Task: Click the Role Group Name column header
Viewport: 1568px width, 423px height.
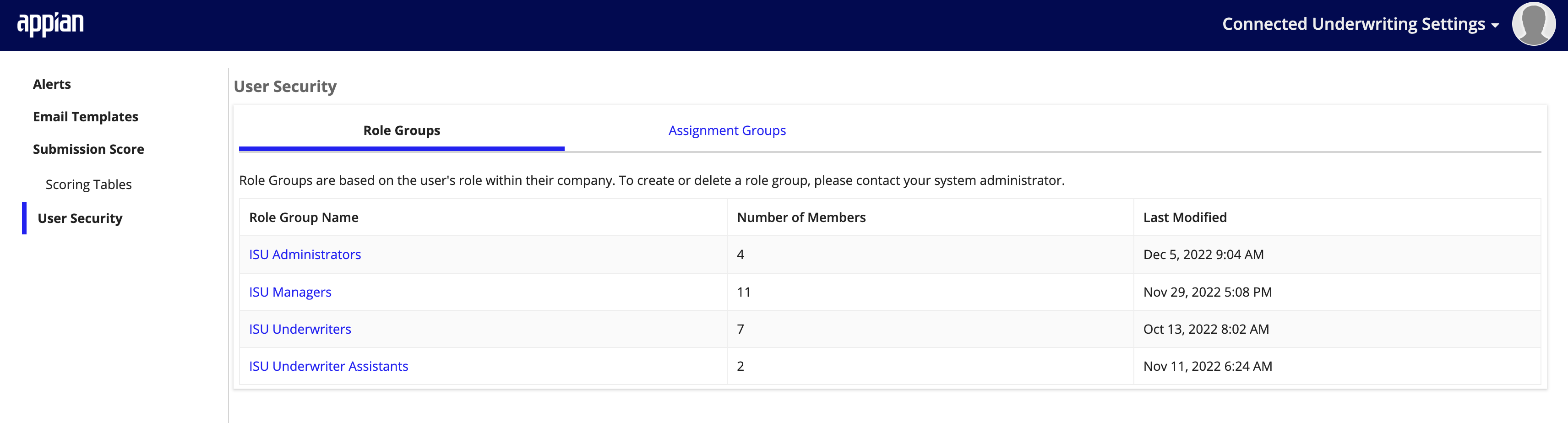Action: [x=304, y=217]
